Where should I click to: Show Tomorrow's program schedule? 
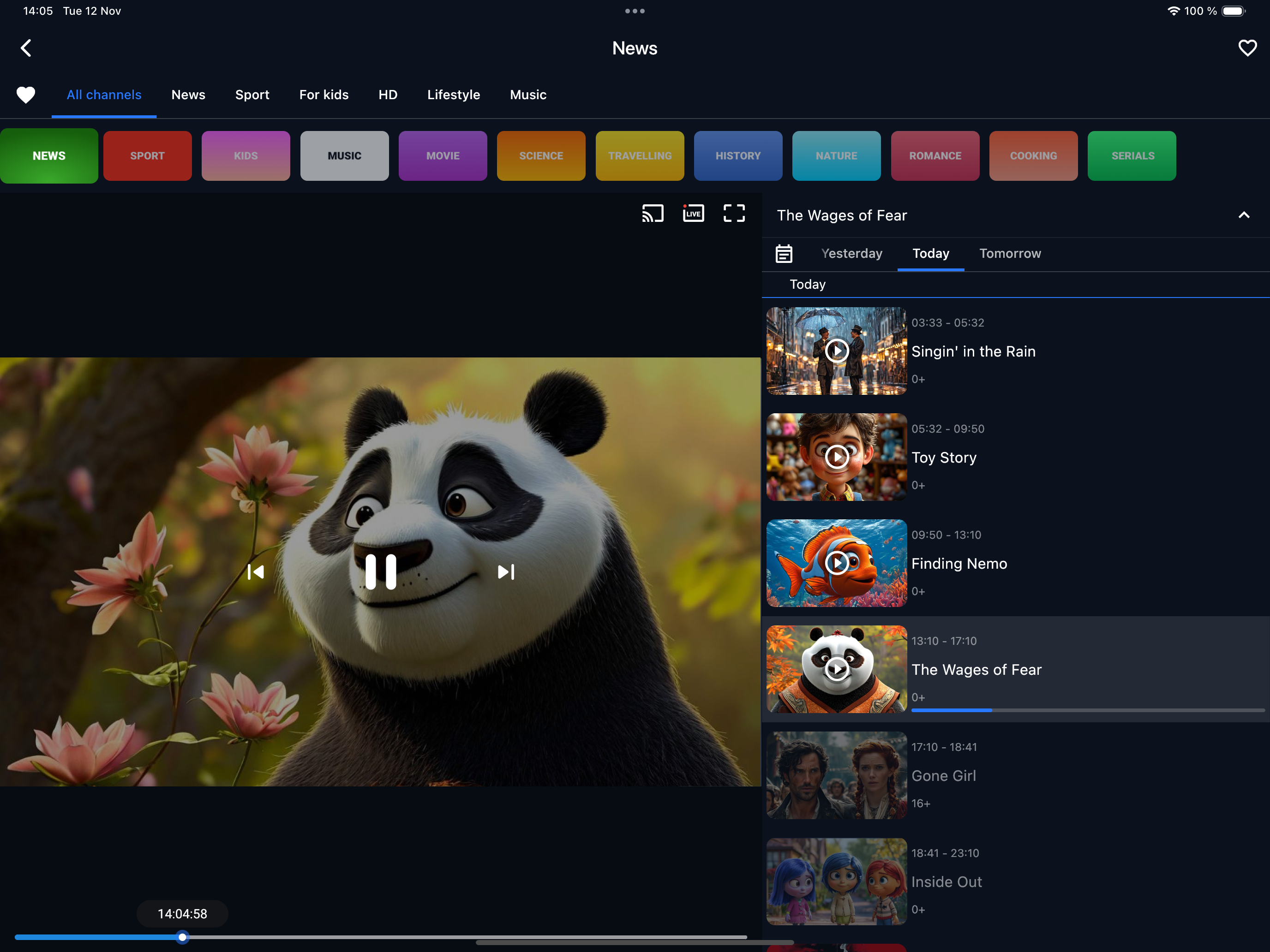pos(1010,254)
